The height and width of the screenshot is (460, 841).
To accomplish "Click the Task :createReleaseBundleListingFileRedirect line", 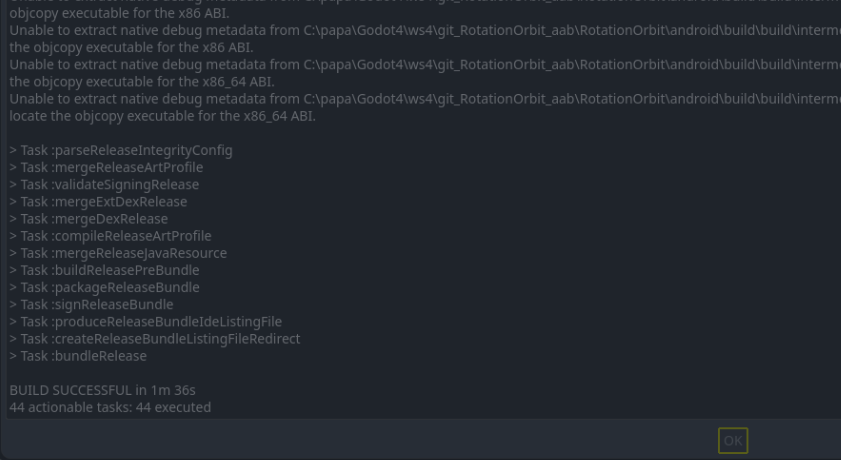I will (155, 339).
